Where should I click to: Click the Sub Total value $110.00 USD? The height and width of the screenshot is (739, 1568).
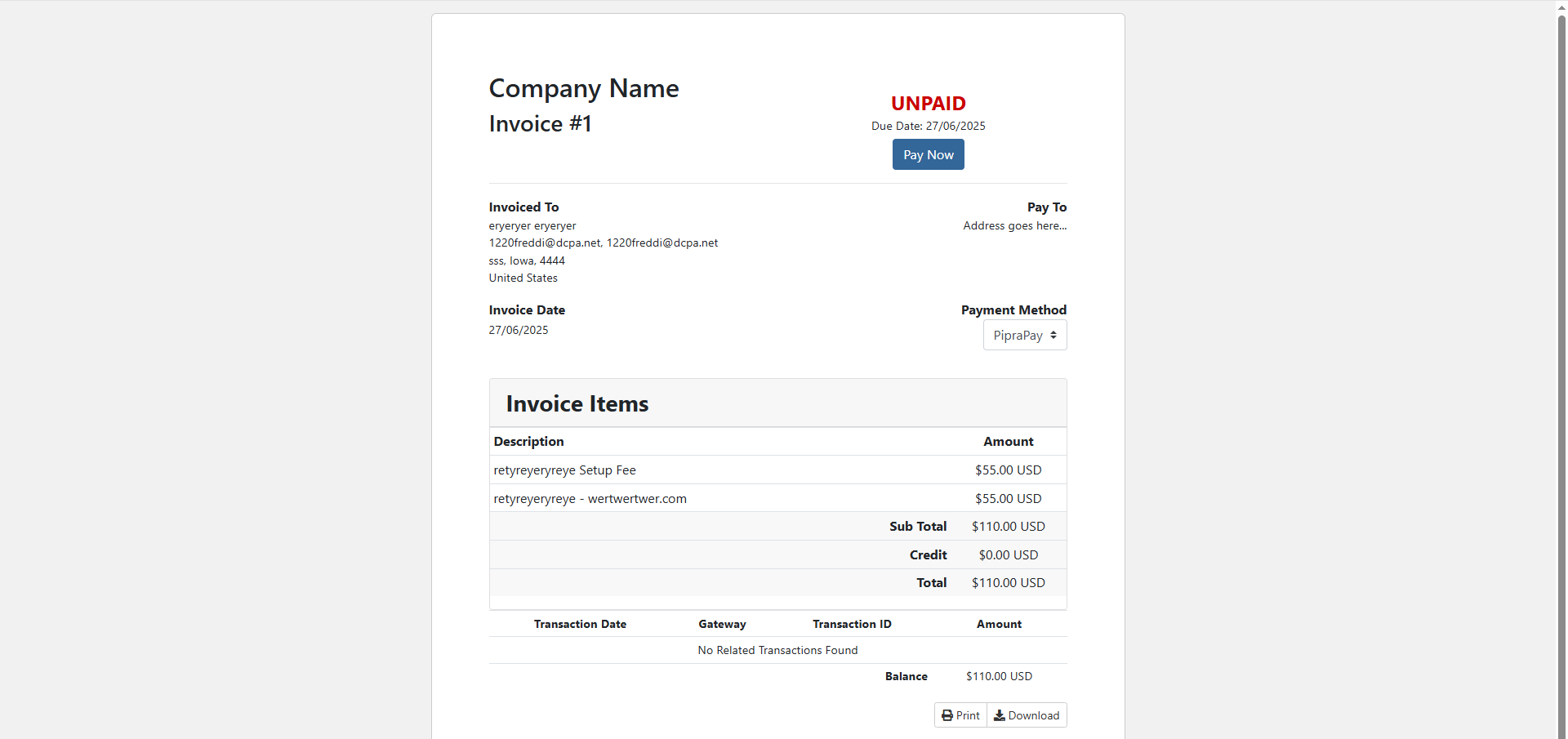click(x=1008, y=527)
